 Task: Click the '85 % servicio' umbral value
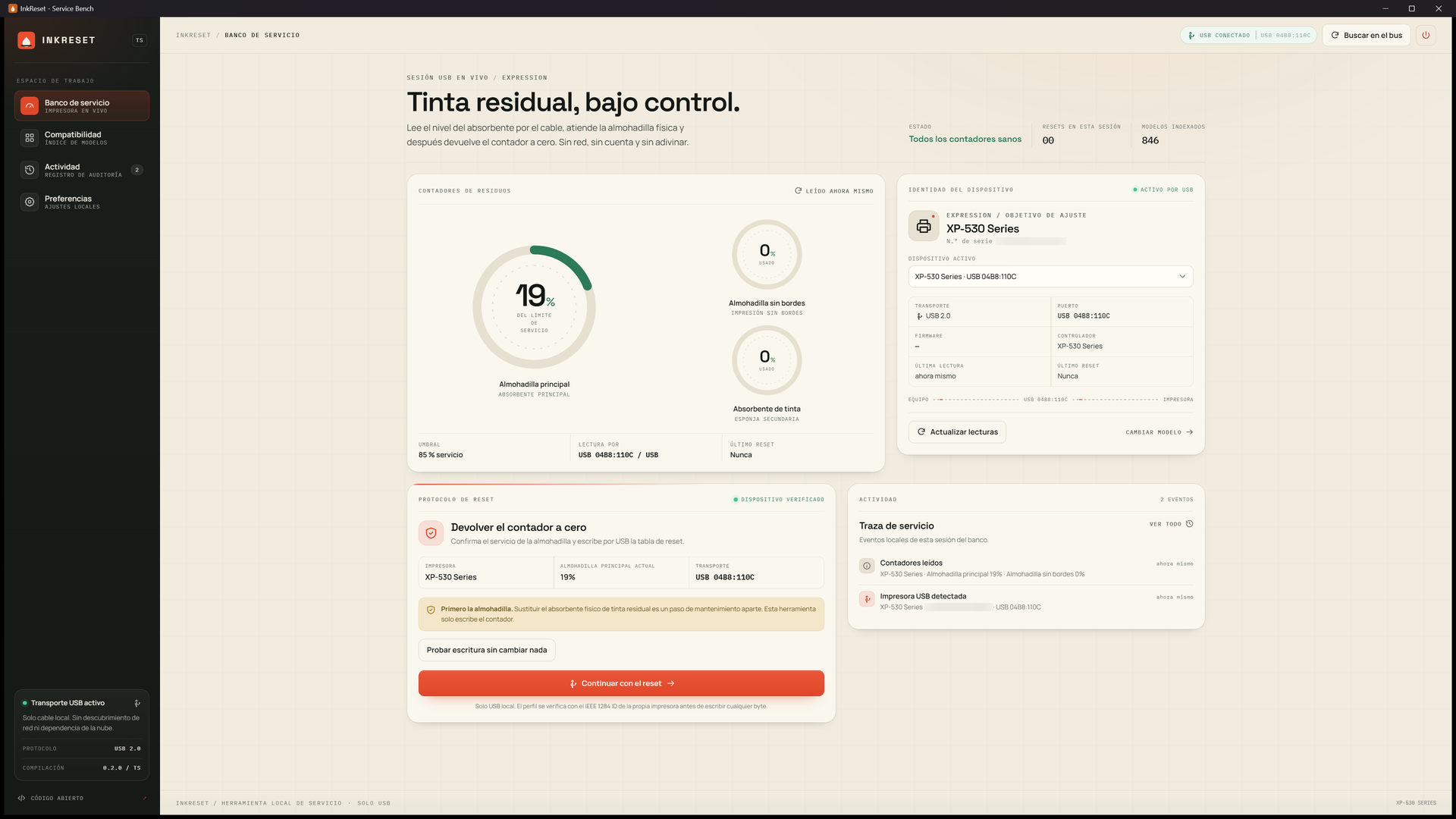click(441, 455)
